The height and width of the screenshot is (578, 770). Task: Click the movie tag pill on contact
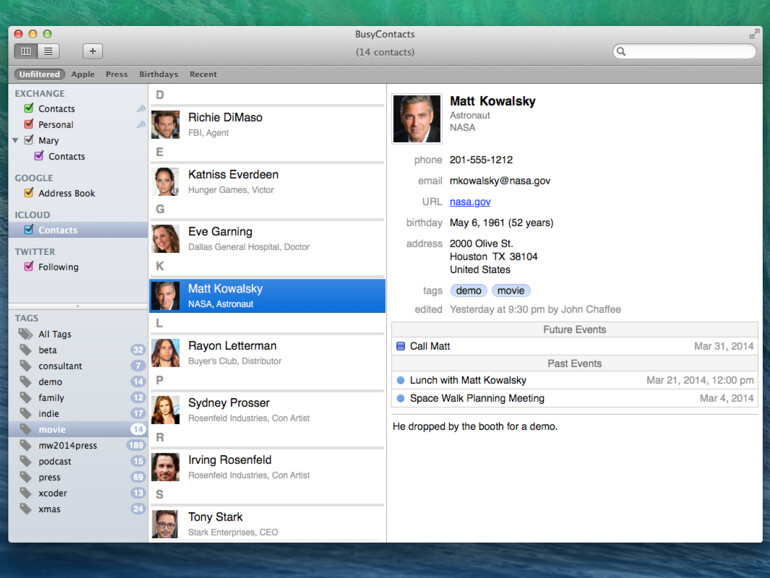click(x=511, y=291)
